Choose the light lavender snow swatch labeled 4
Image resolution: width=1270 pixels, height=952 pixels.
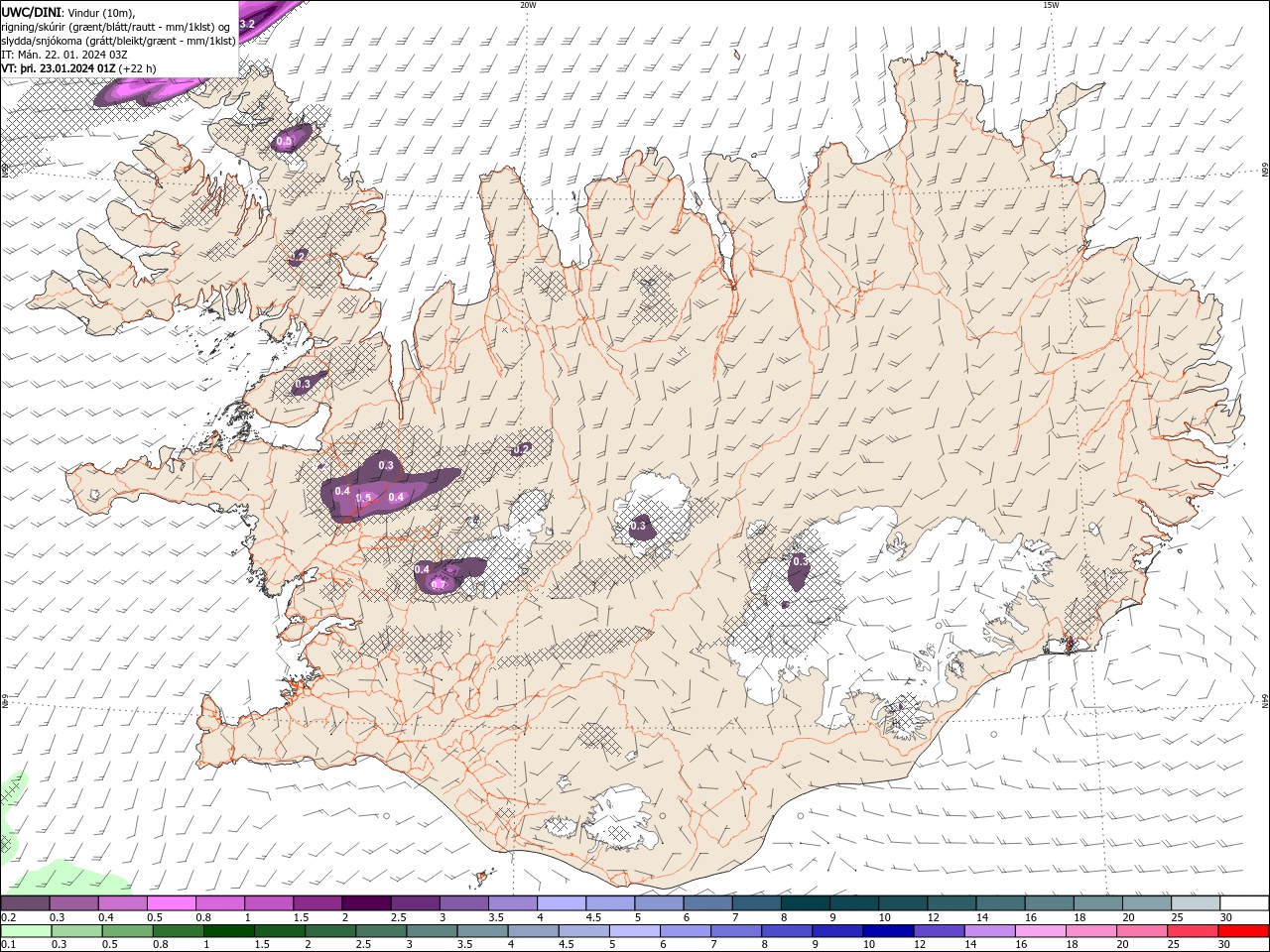(x=561, y=903)
